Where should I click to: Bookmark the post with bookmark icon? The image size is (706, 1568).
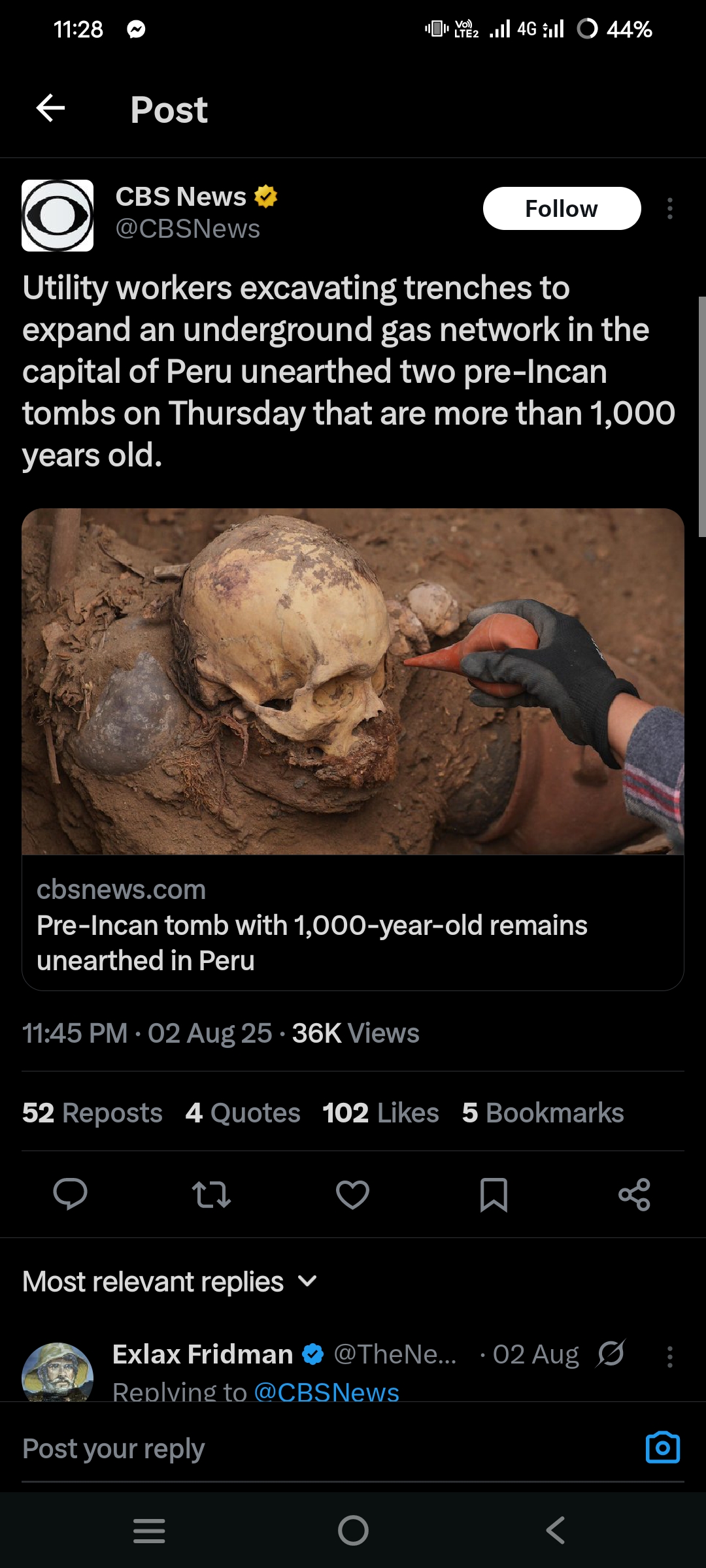494,1194
